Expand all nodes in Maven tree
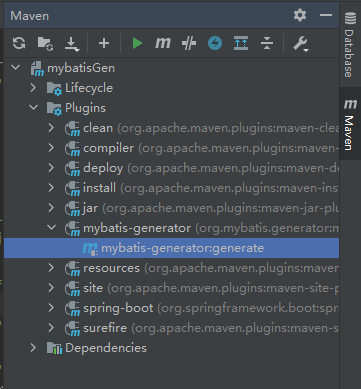 (241, 43)
